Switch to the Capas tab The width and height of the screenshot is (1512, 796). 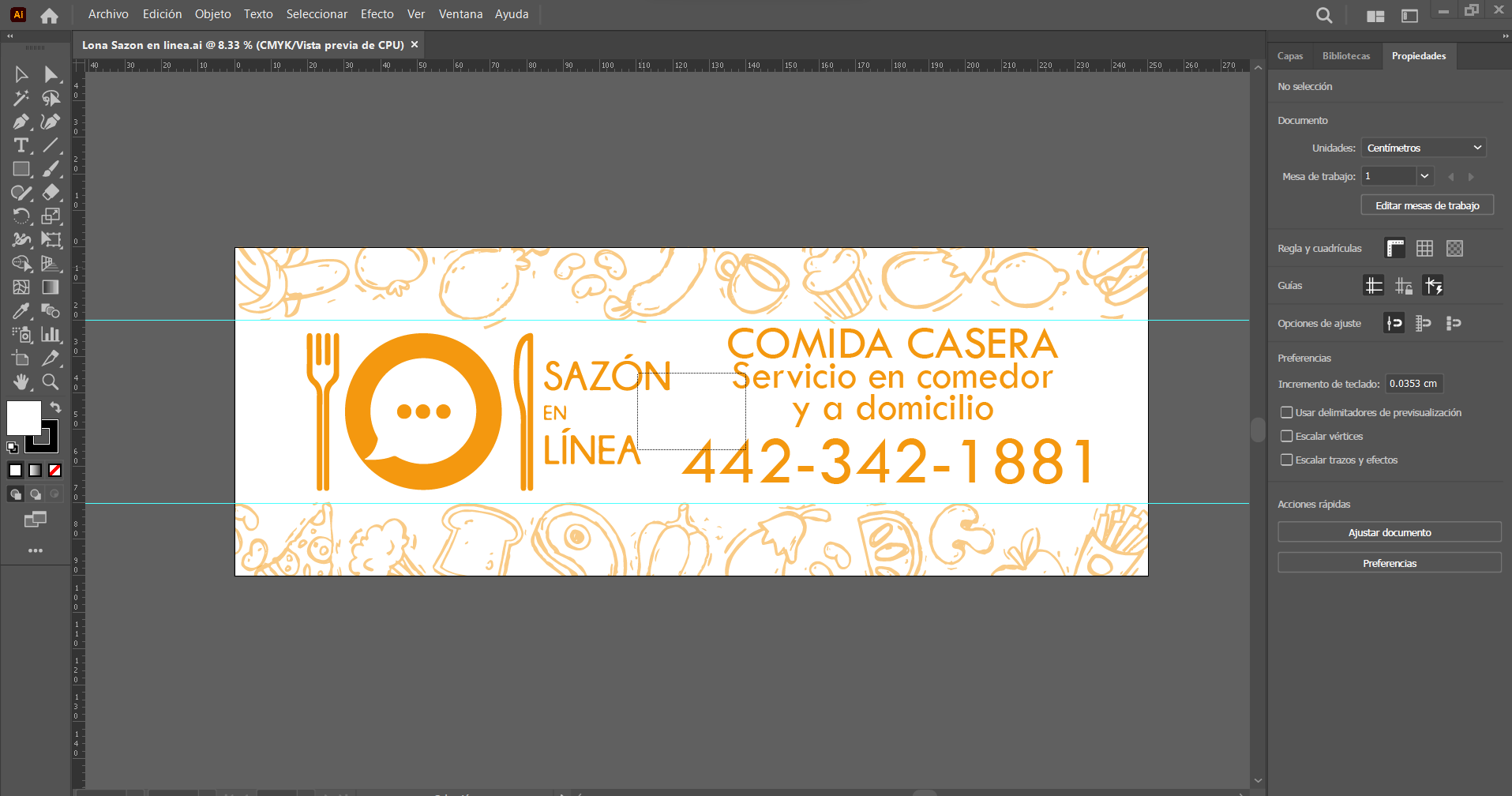coord(1290,56)
